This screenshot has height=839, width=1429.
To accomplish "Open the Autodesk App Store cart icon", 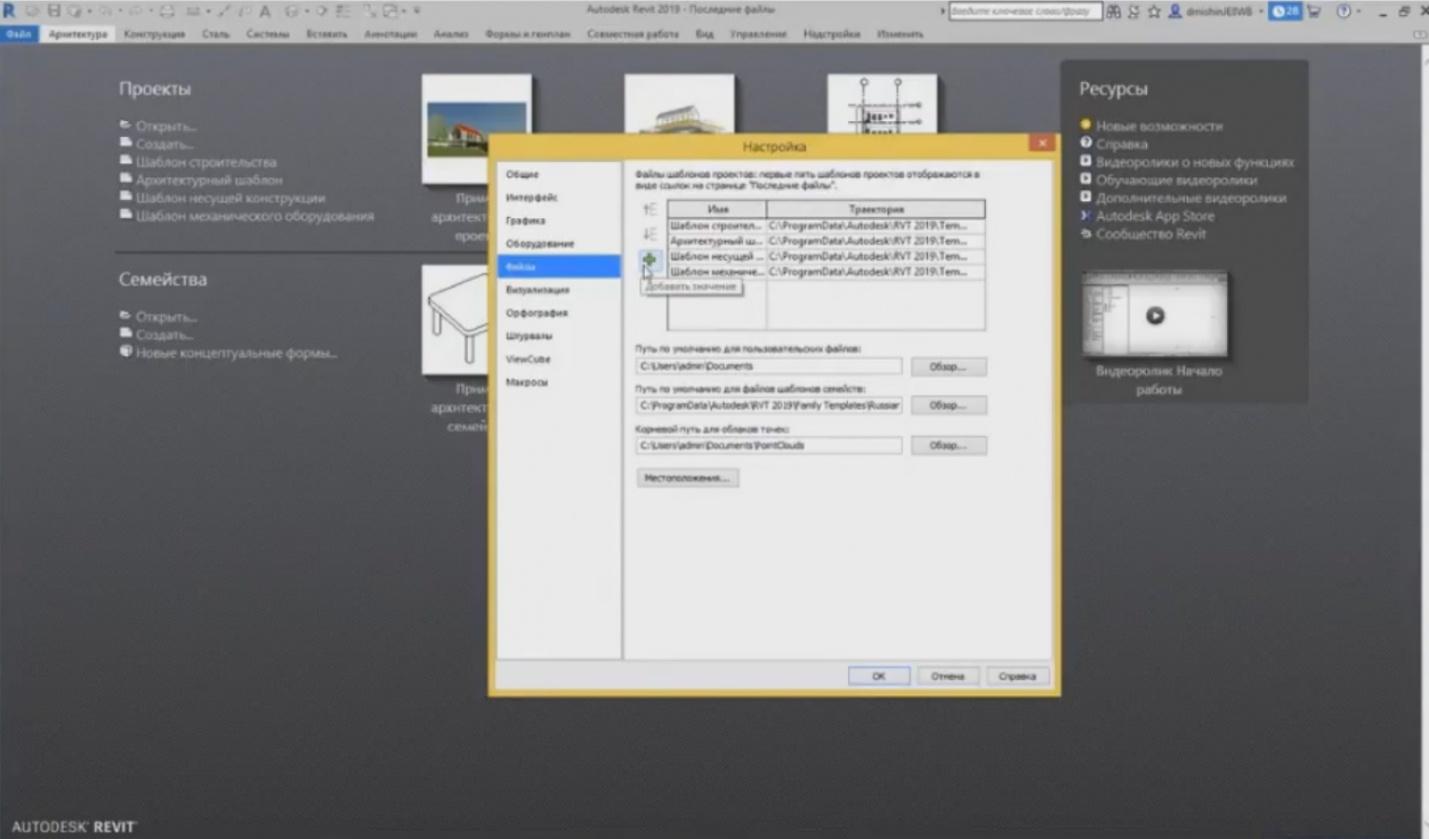I will click(x=1314, y=11).
